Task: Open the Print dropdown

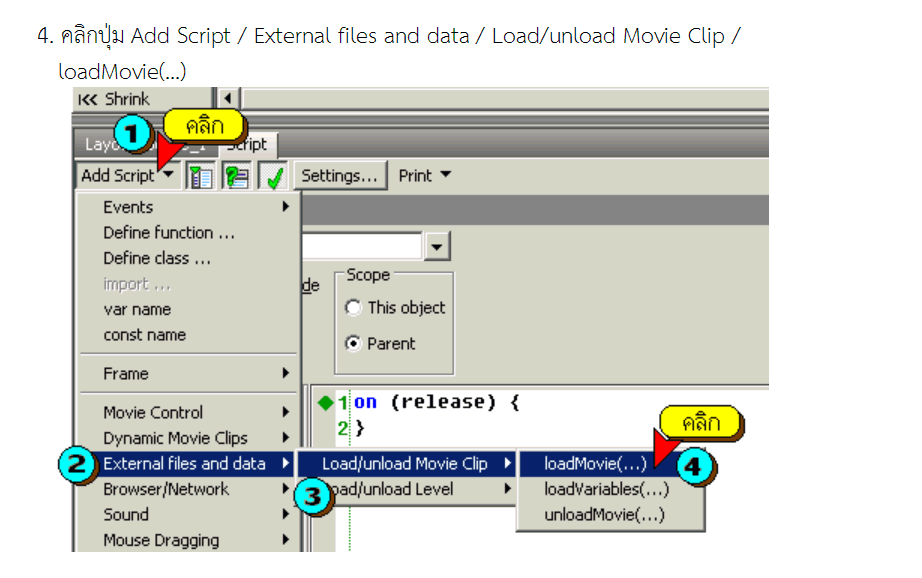Action: pos(425,175)
